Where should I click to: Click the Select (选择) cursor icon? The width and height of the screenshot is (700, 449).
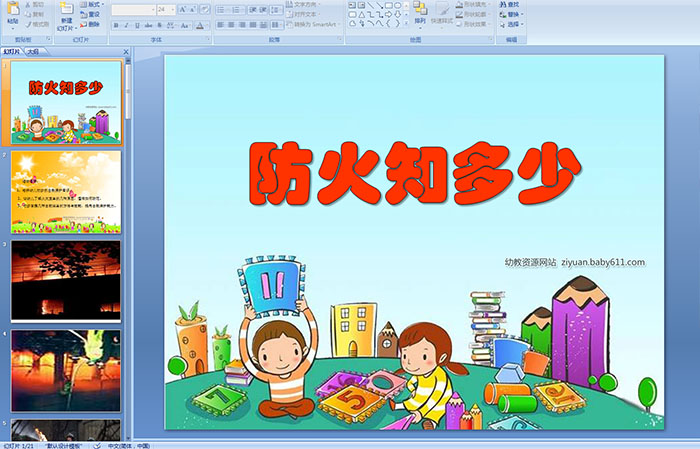click(x=503, y=24)
